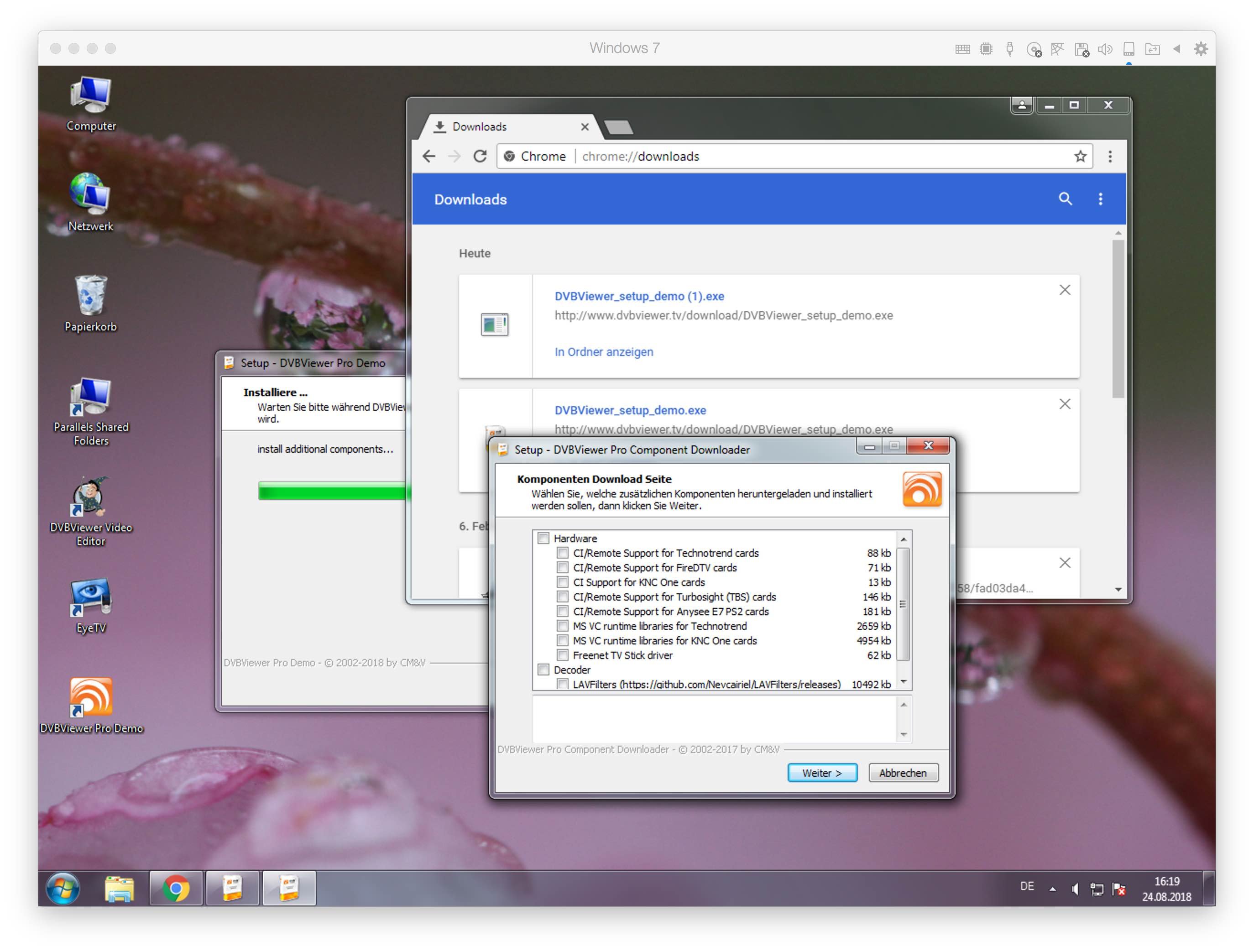
Task: Click the Chrome profile person button
Action: (1022, 105)
